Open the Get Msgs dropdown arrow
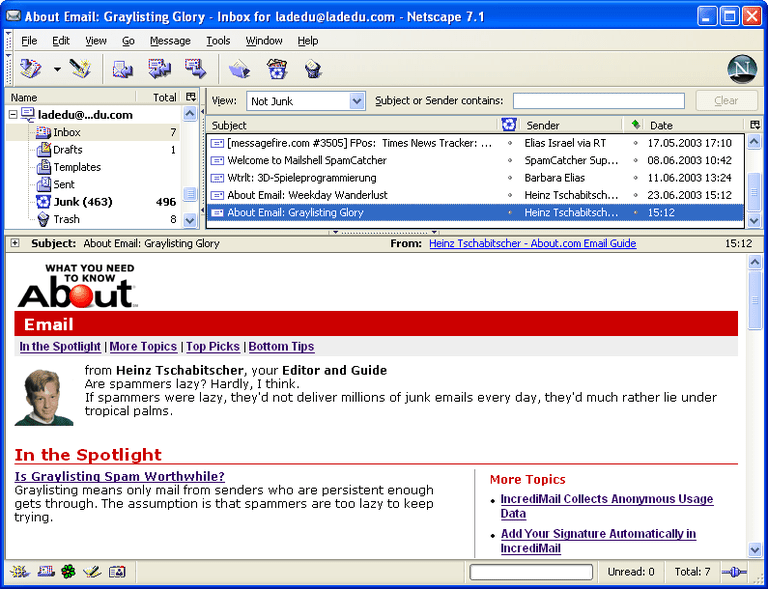The image size is (768, 589). click(57, 69)
